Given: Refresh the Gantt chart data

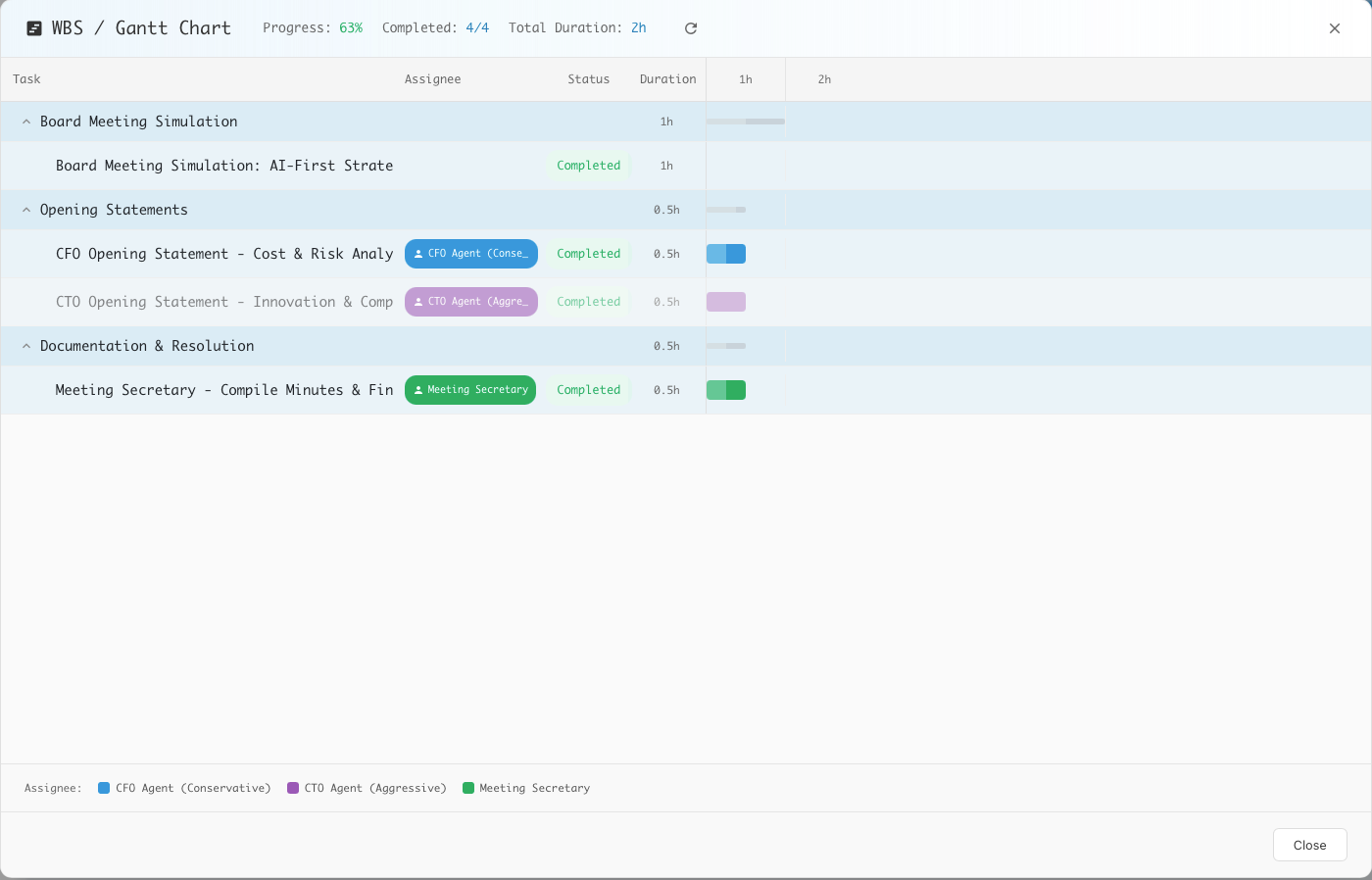Looking at the screenshot, I should (x=690, y=28).
